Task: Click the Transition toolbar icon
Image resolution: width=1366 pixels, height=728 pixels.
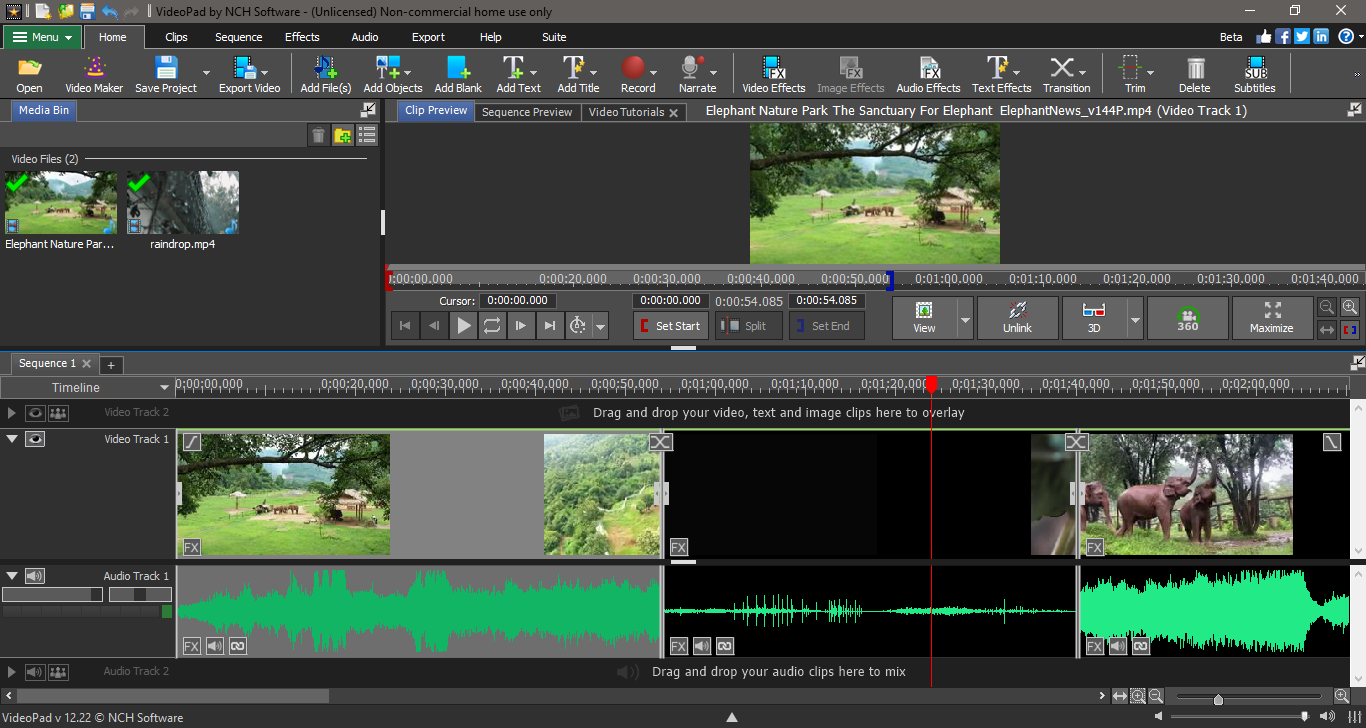Action: [1062, 68]
